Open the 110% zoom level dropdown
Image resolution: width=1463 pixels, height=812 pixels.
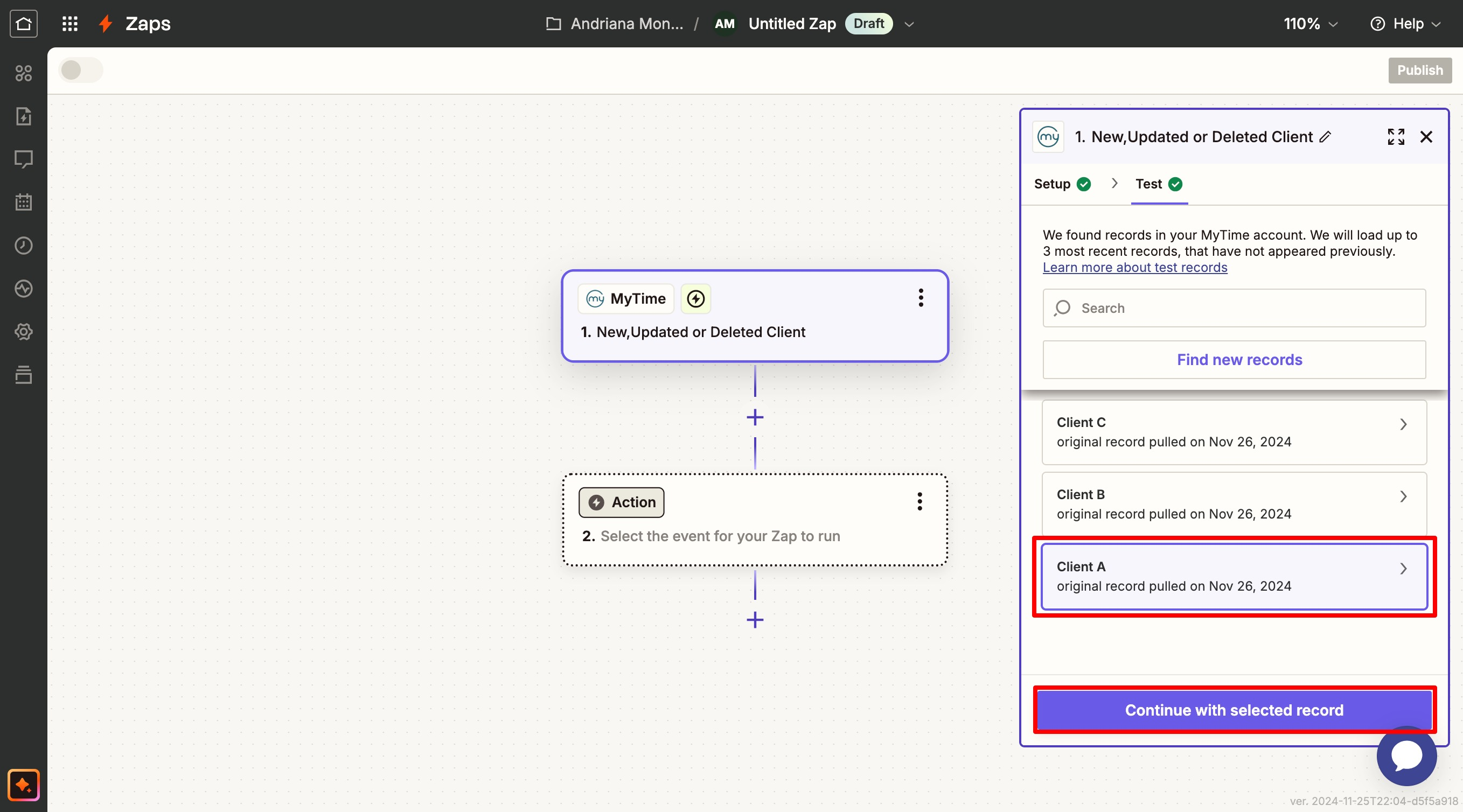click(x=1310, y=24)
